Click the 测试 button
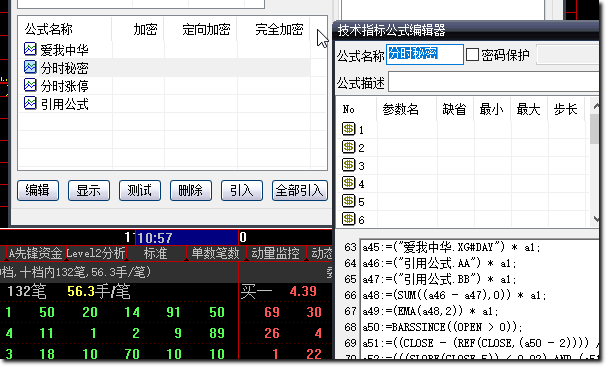Screen dimensions: 608x367 point(140,190)
